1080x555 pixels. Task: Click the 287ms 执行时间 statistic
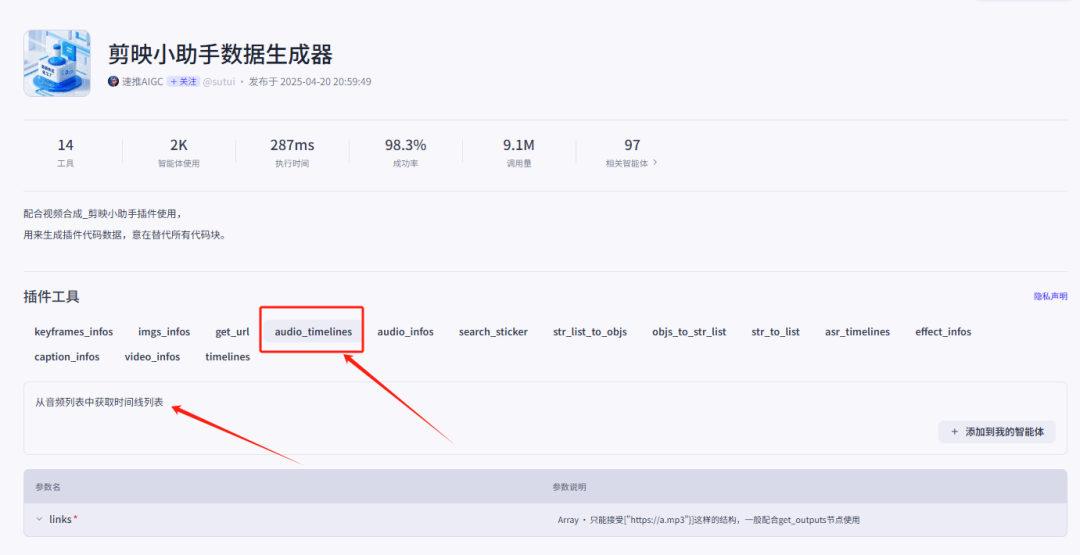292,153
